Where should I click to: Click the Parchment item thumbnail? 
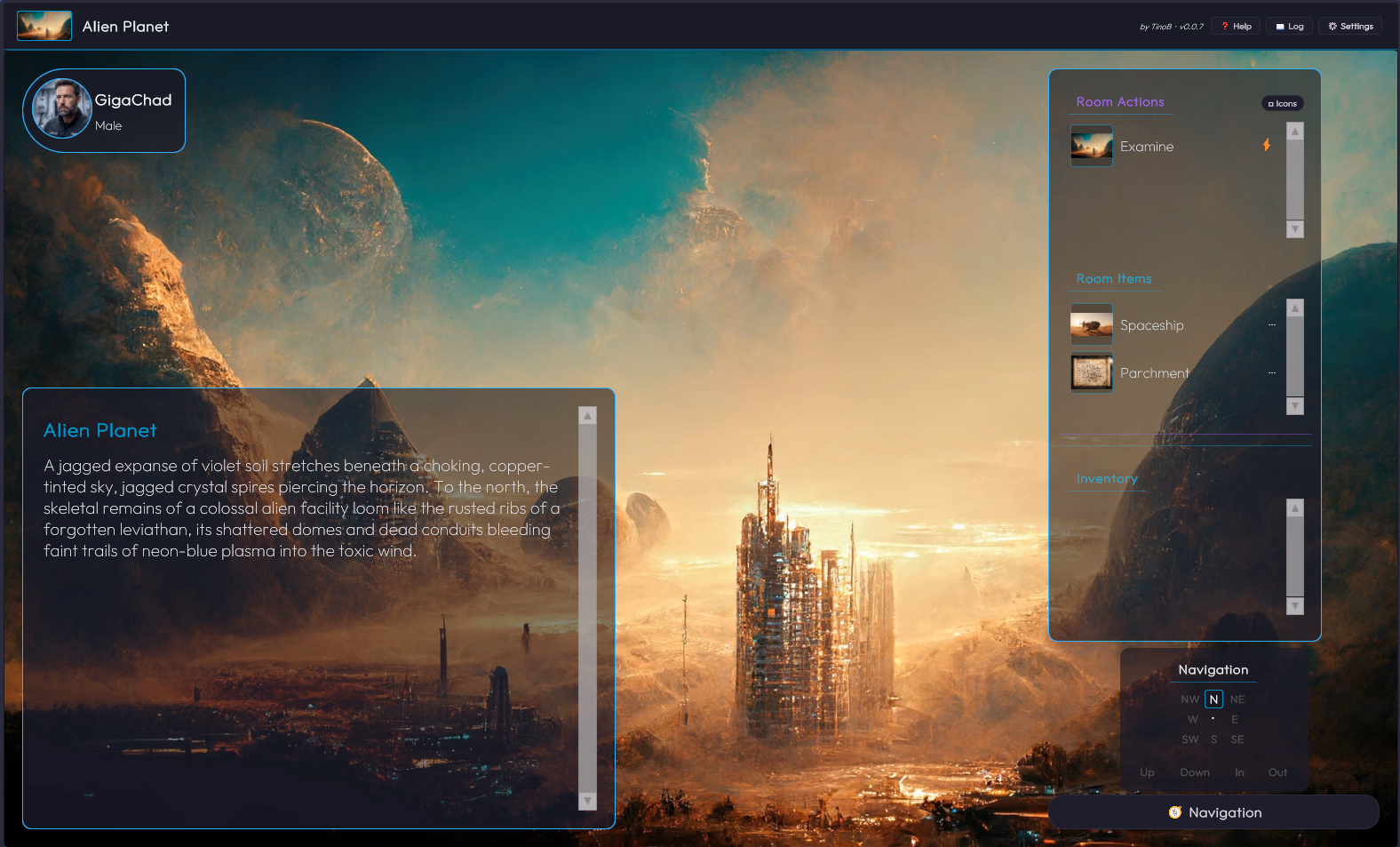pos(1092,372)
